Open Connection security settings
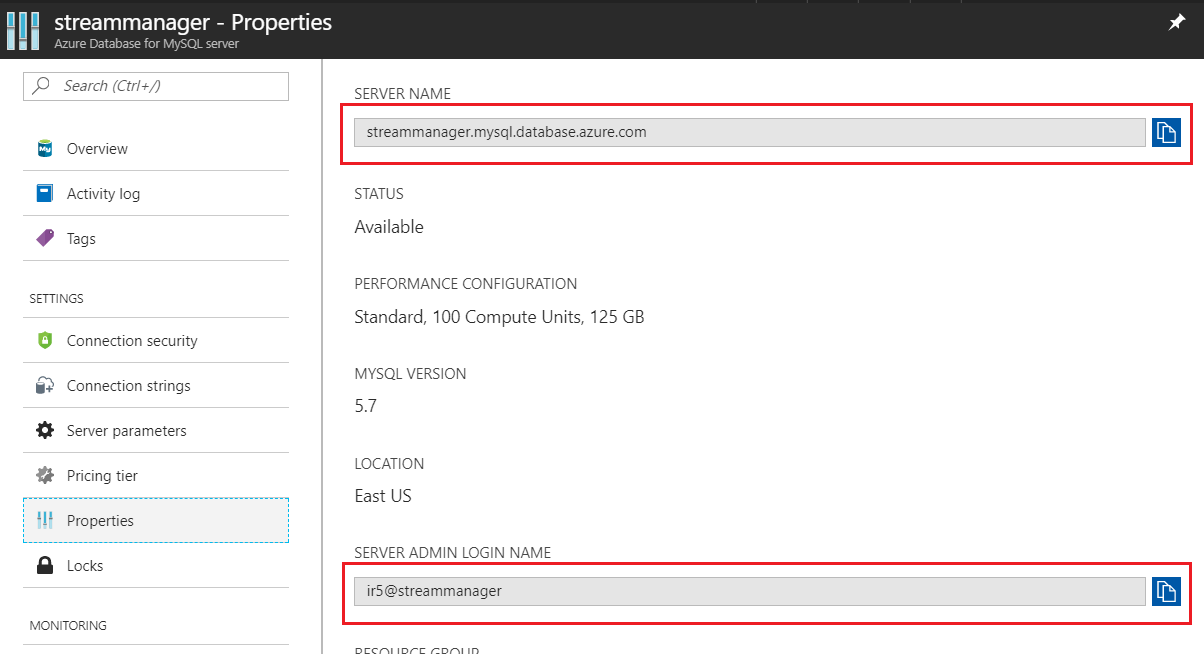The image size is (1204, 654). click(156, 340)
